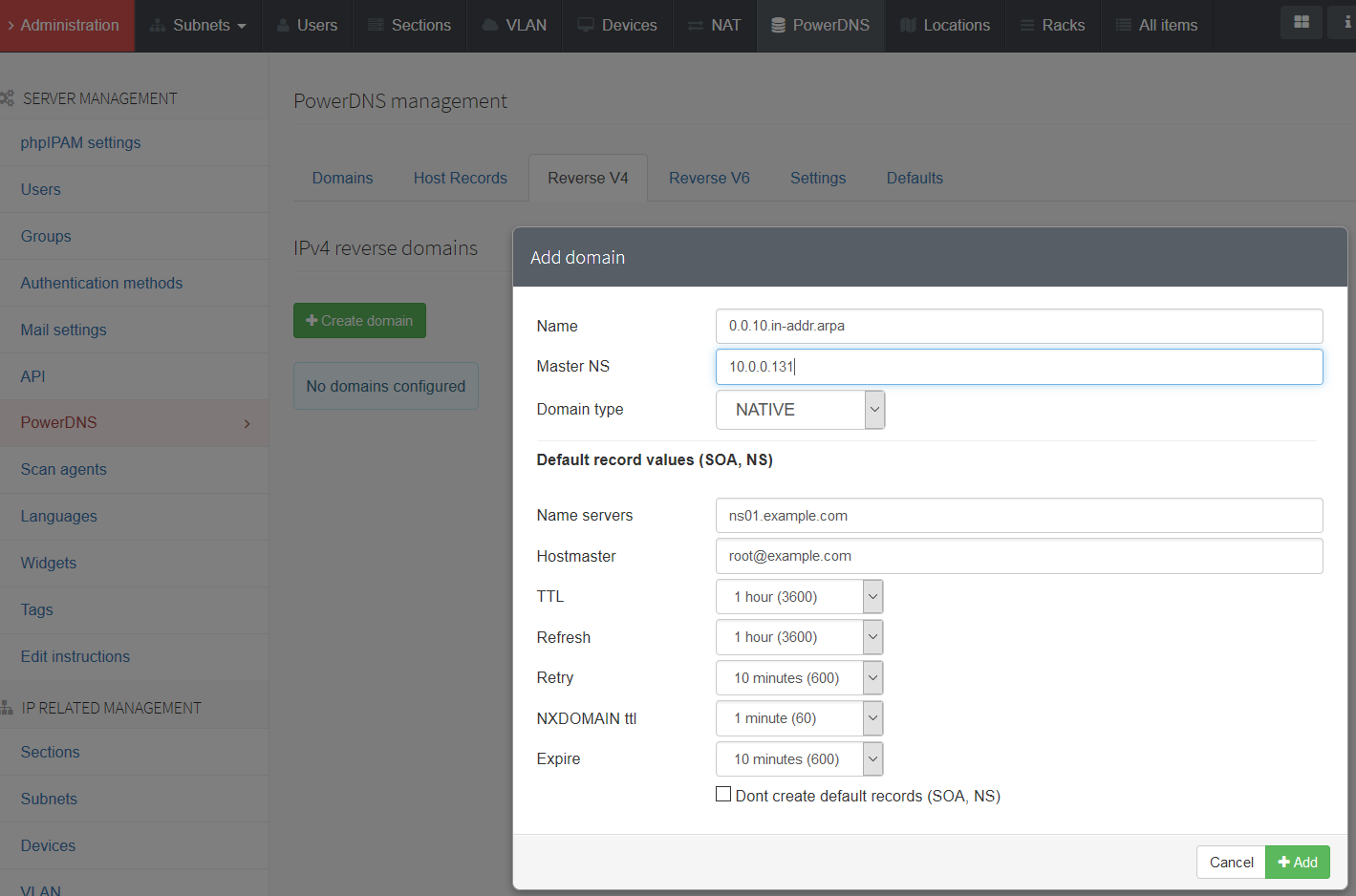1356x896 pixels.
Task: Open Authentication methods in sidebar
Action: [101, 284]
